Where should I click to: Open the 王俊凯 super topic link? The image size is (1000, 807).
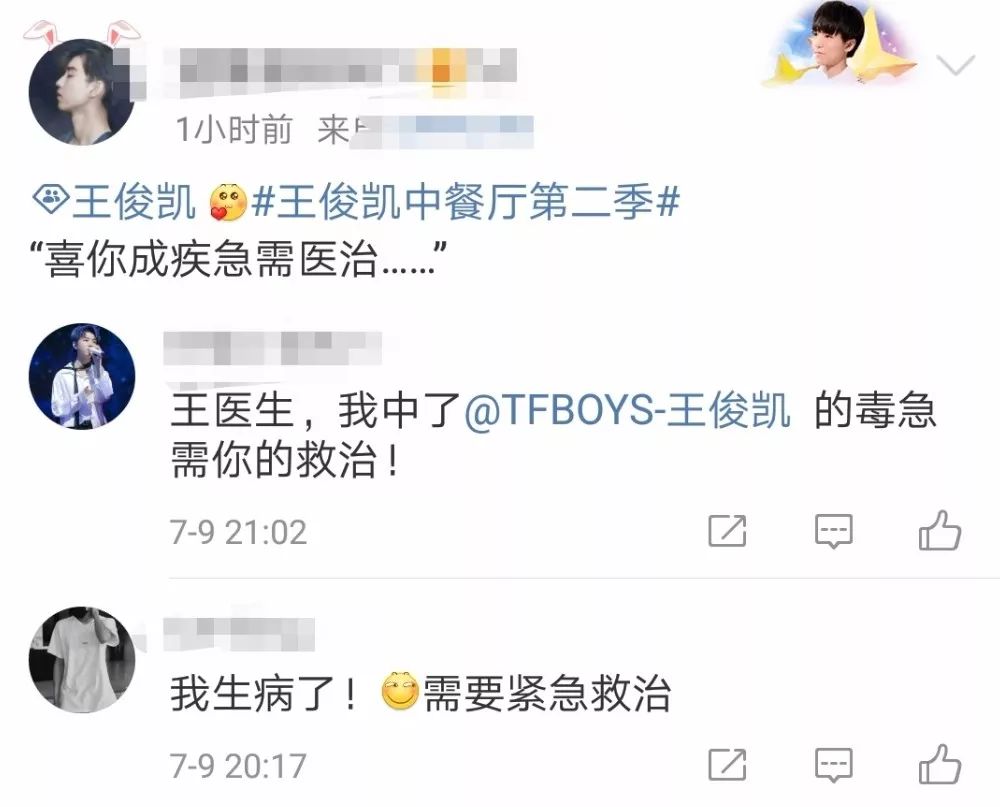(x=133, y=202)
